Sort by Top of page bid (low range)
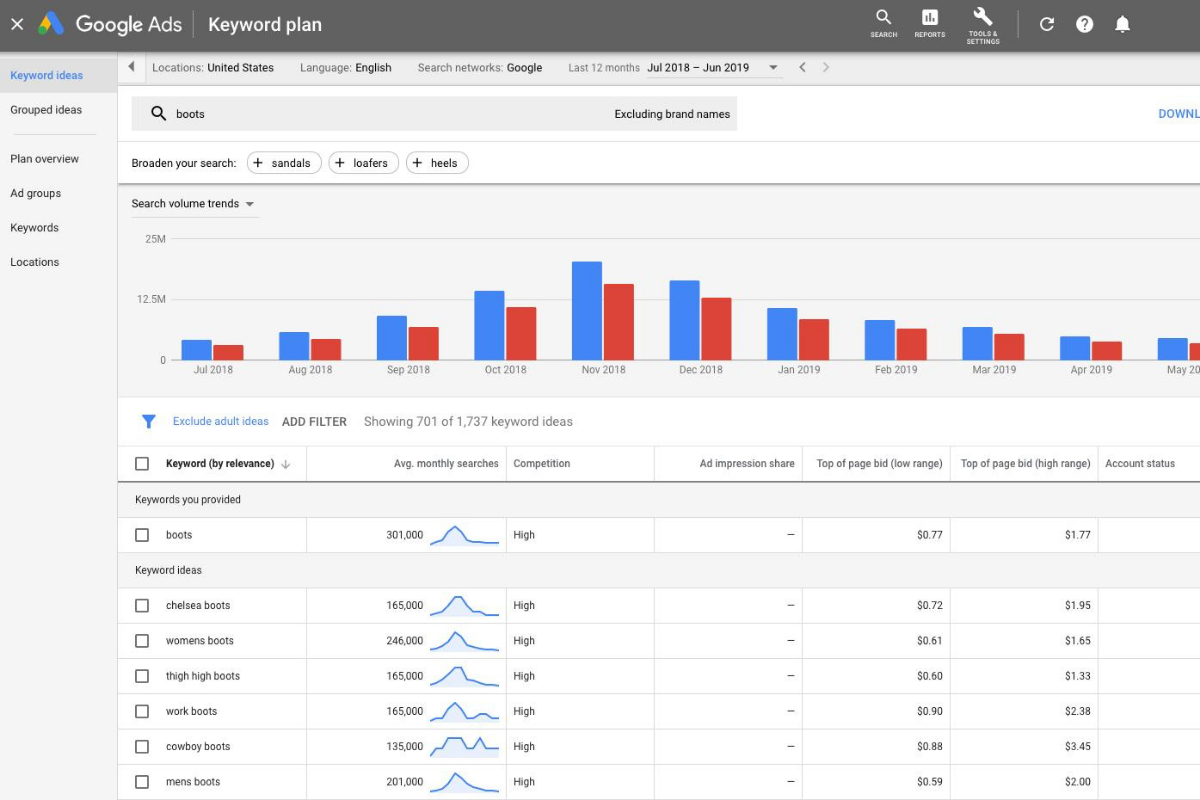 tap(880, 464)
